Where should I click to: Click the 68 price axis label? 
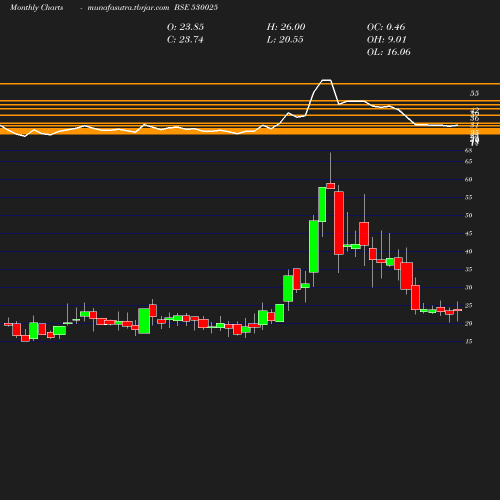pos(468,151)
